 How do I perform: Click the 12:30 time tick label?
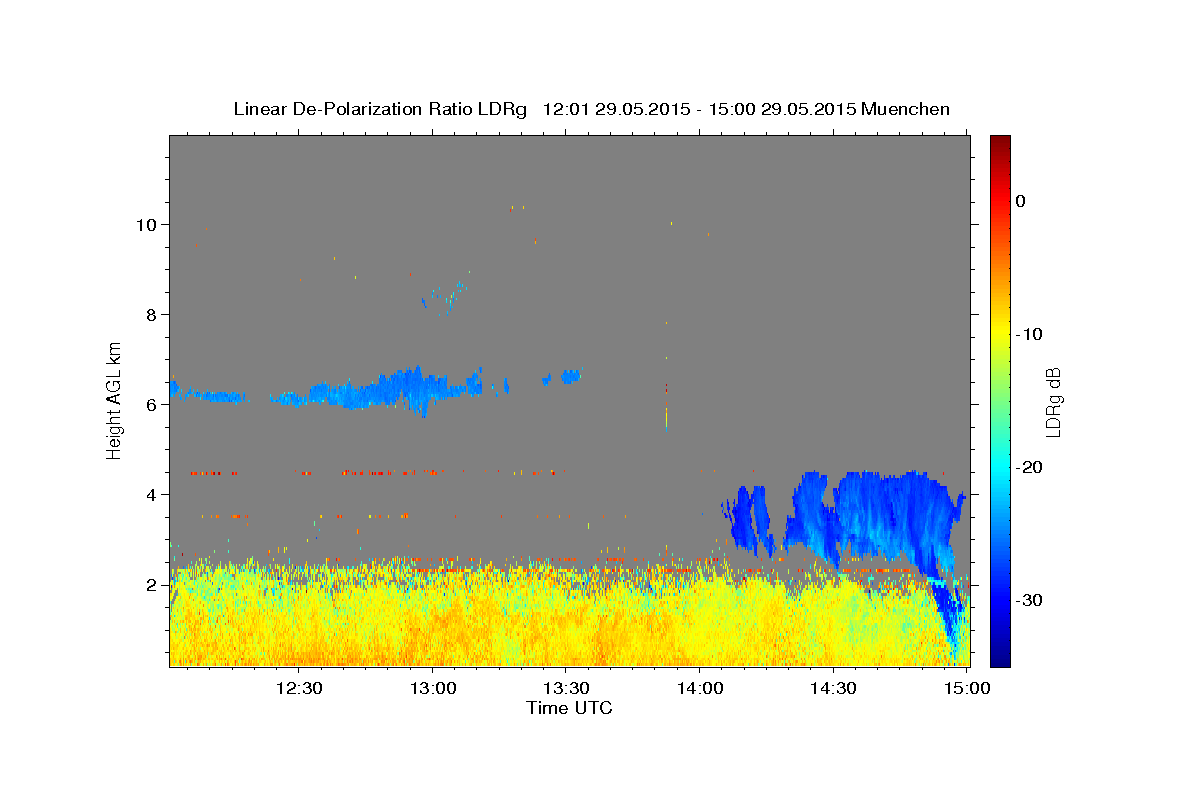pos(298,688)
